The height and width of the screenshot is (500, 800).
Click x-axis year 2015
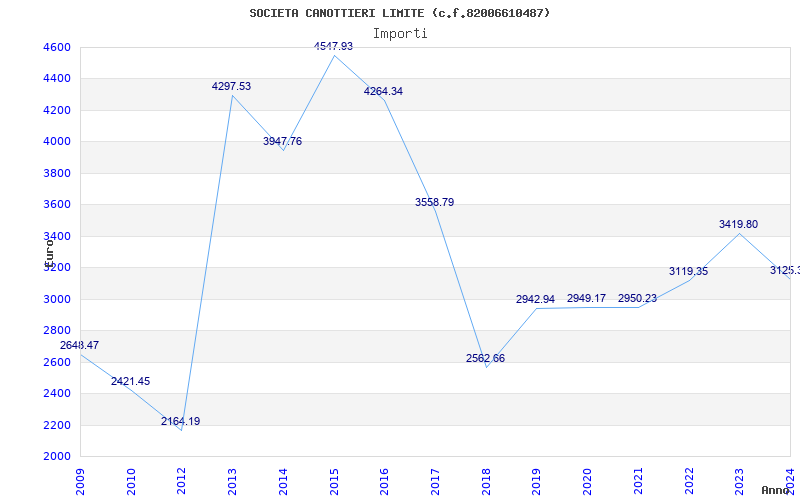(334, 482)
